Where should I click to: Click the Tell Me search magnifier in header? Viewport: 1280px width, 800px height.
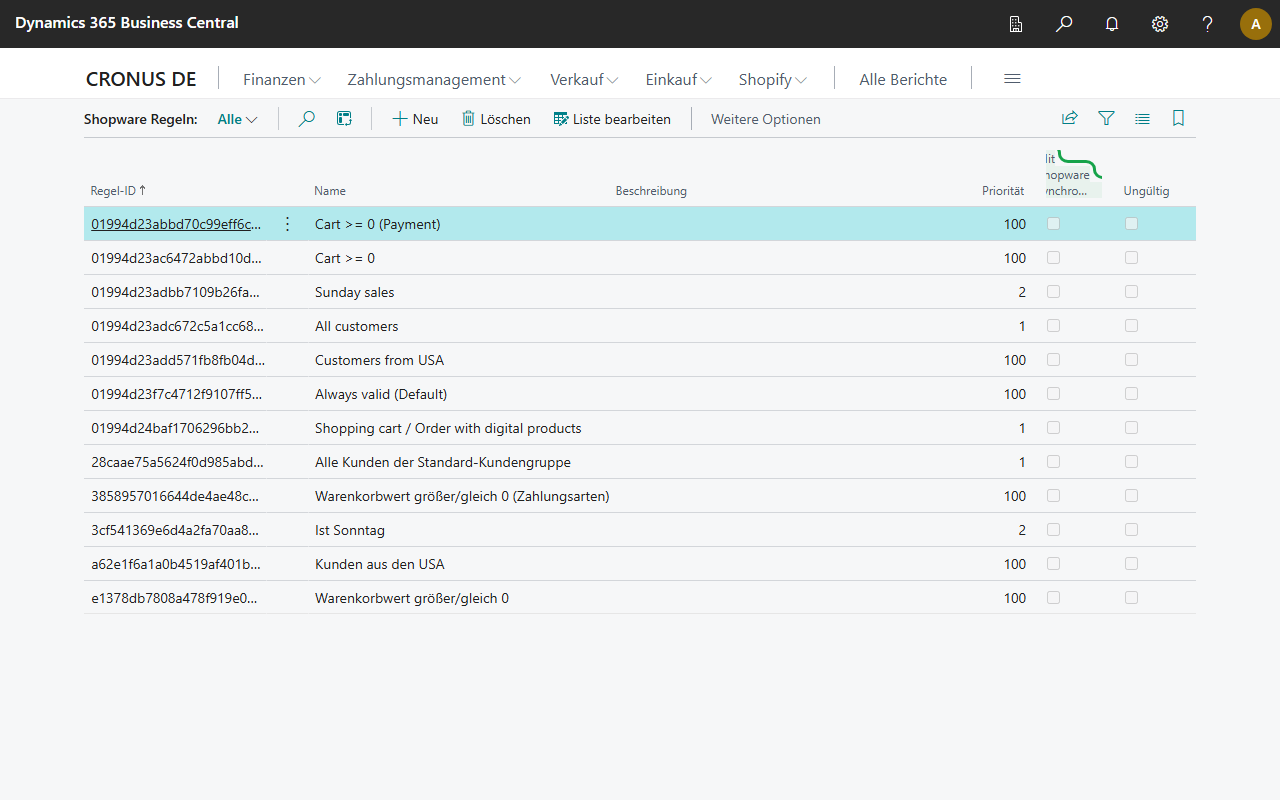click(1064, 24)
